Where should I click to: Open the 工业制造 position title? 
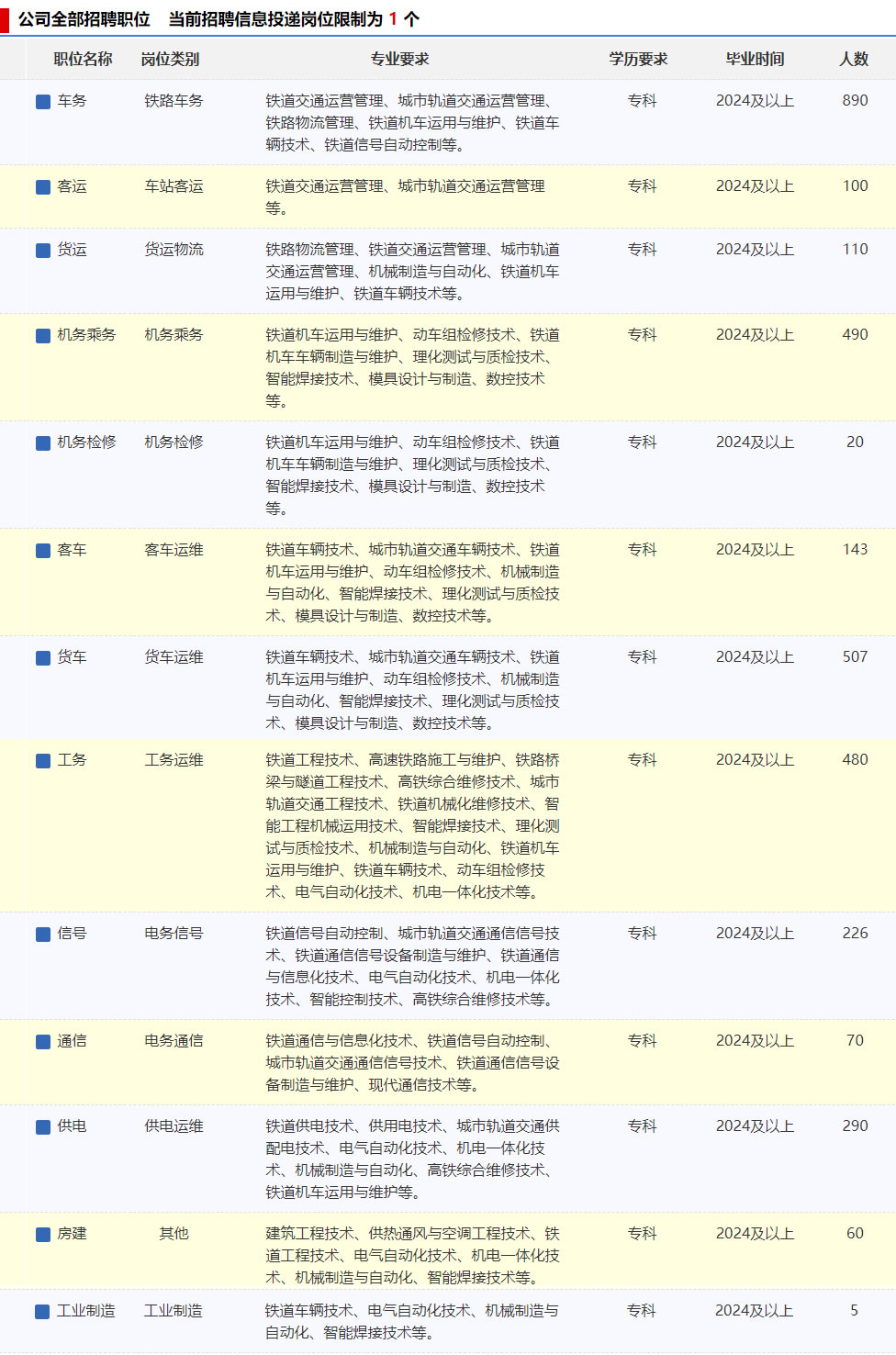pyautogui.click(x=86, y=1311)
